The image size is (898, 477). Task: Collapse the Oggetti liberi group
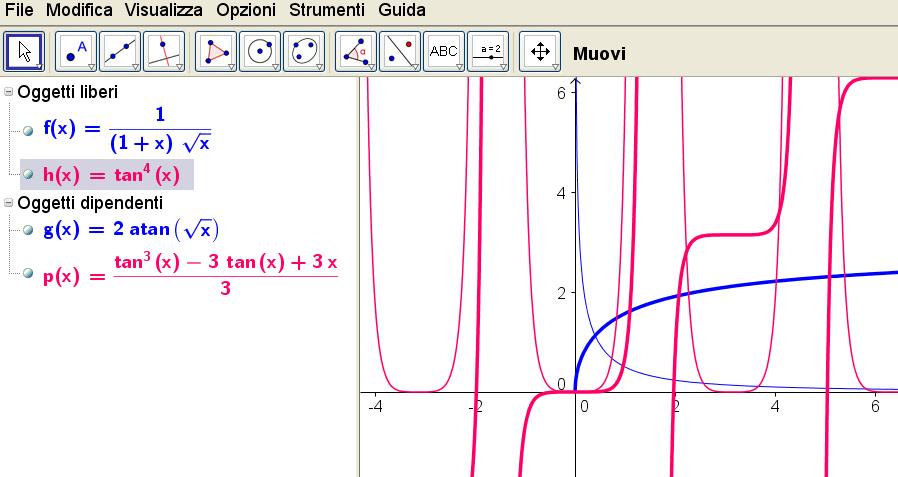[x=9, y=92]
